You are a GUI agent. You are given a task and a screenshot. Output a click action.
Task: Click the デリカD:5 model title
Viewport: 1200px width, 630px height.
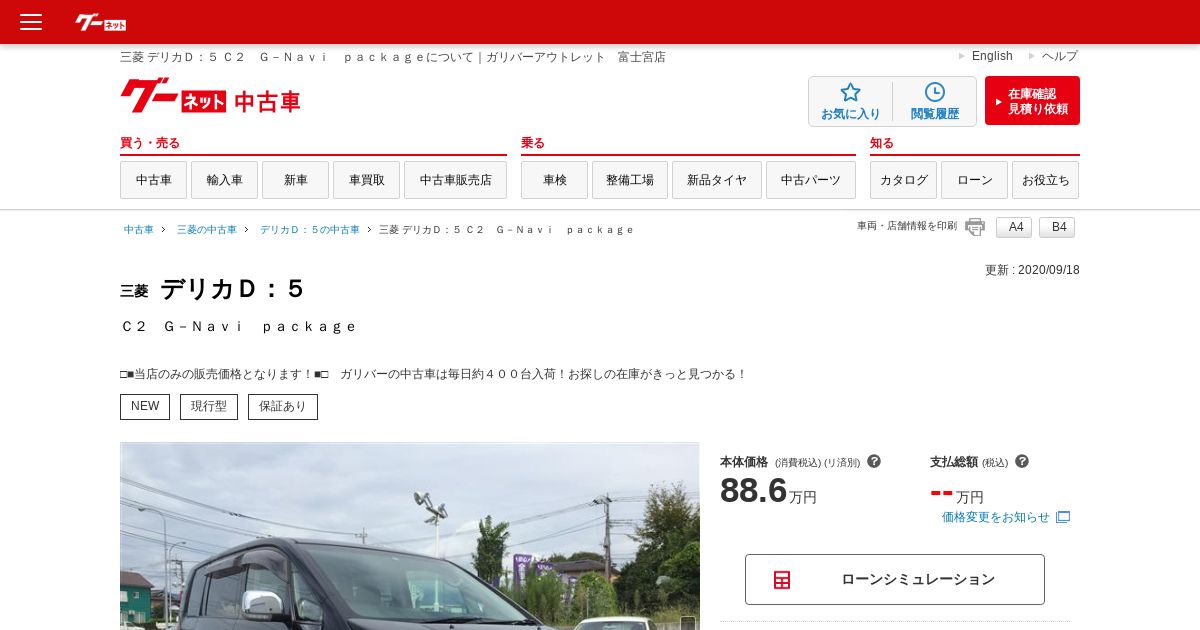point(232,289)
